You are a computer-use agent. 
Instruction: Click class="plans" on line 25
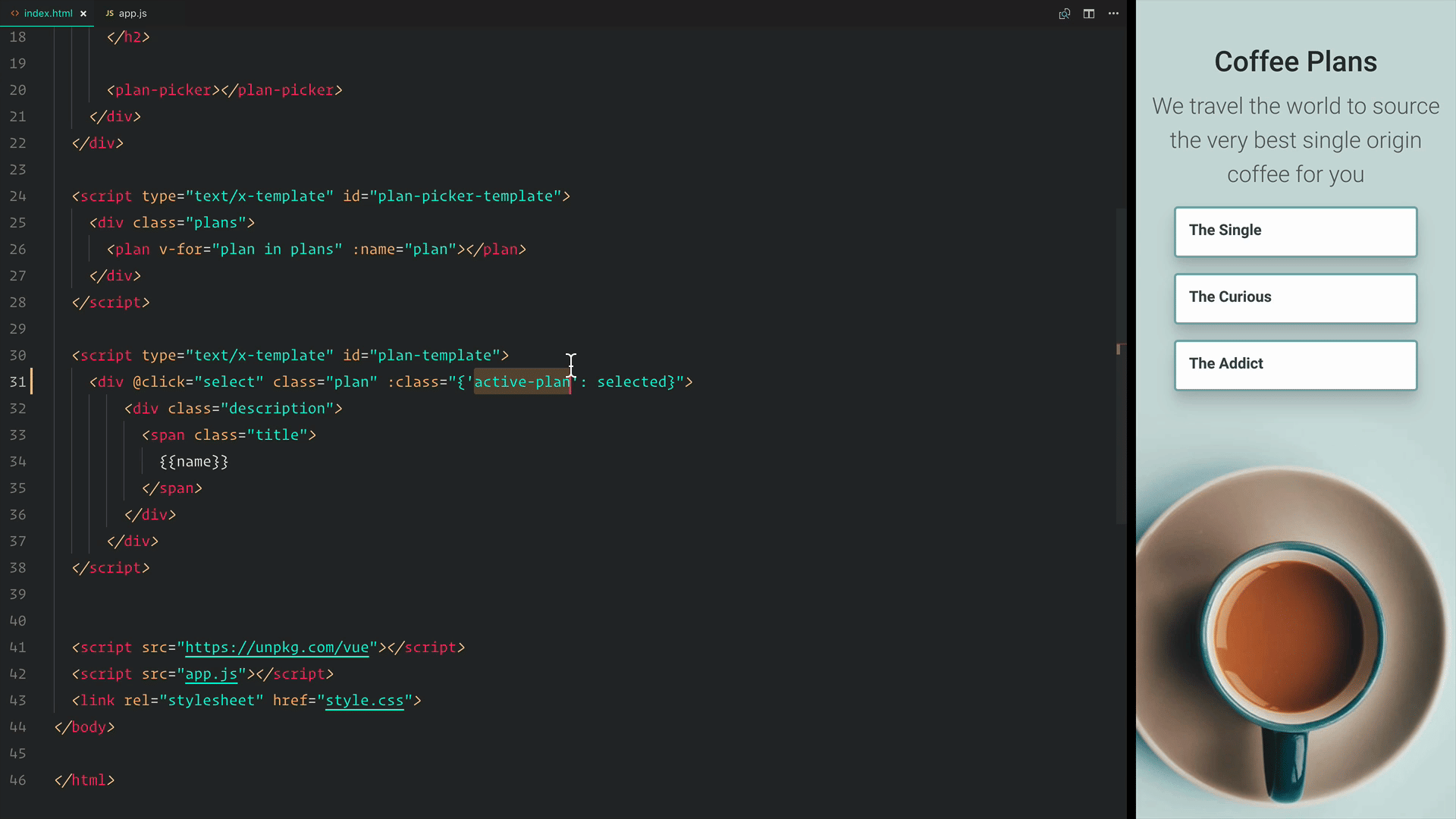(190, 223)
